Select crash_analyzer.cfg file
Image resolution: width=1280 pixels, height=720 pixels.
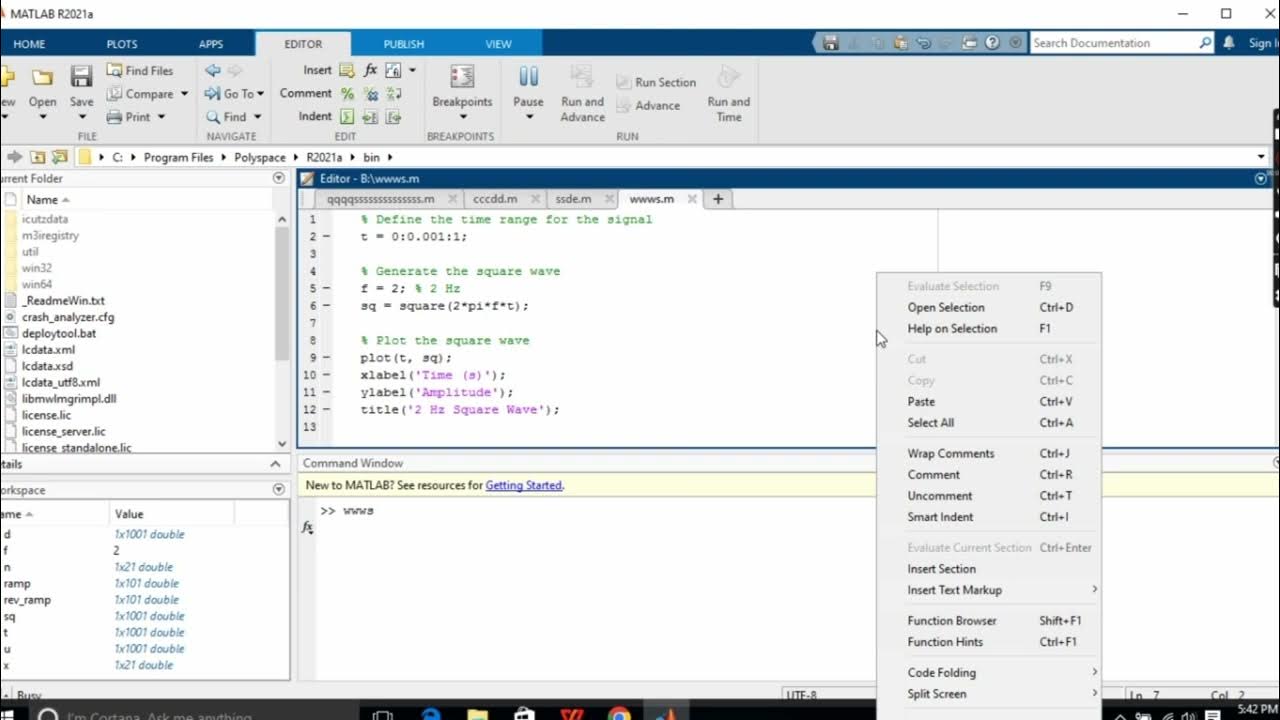point(68,317)
